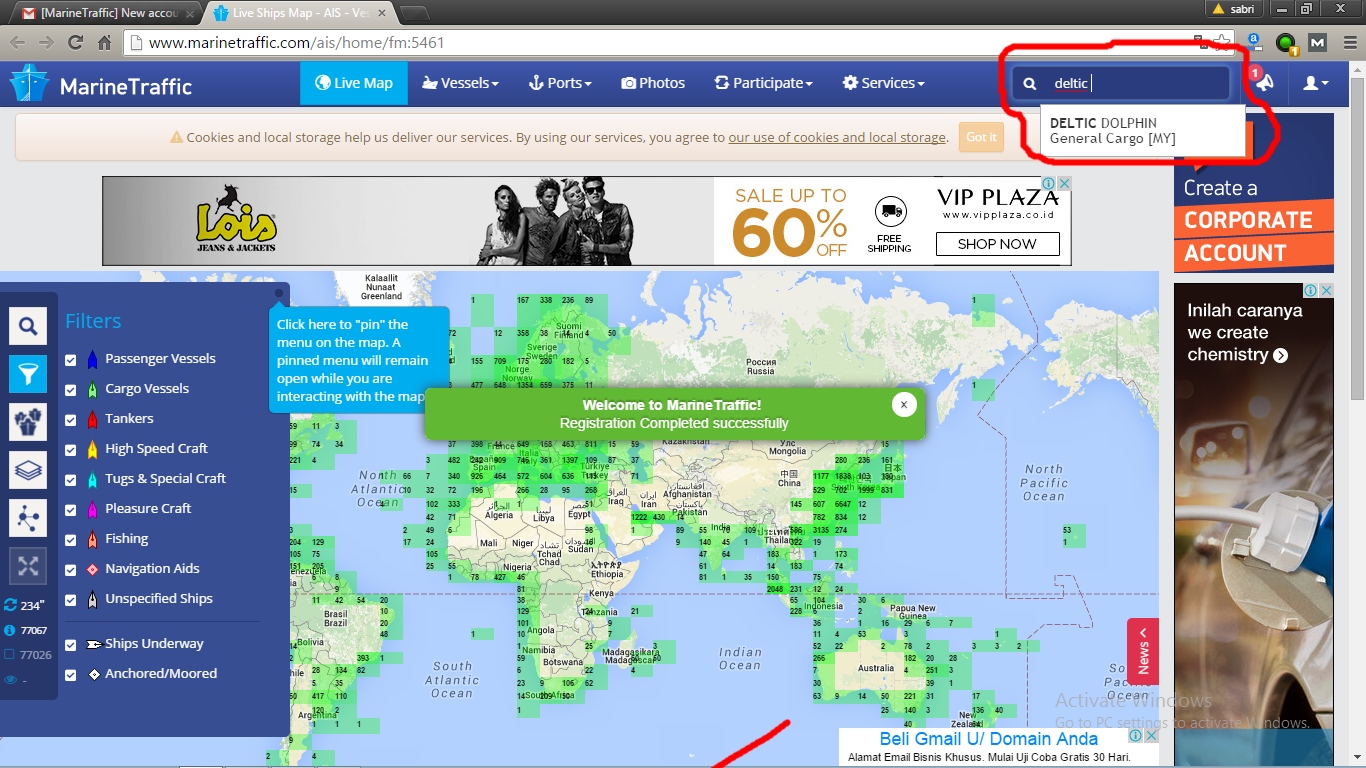Click the browser home button
This screenshot has width=1366, height=768.
[104, 43]
